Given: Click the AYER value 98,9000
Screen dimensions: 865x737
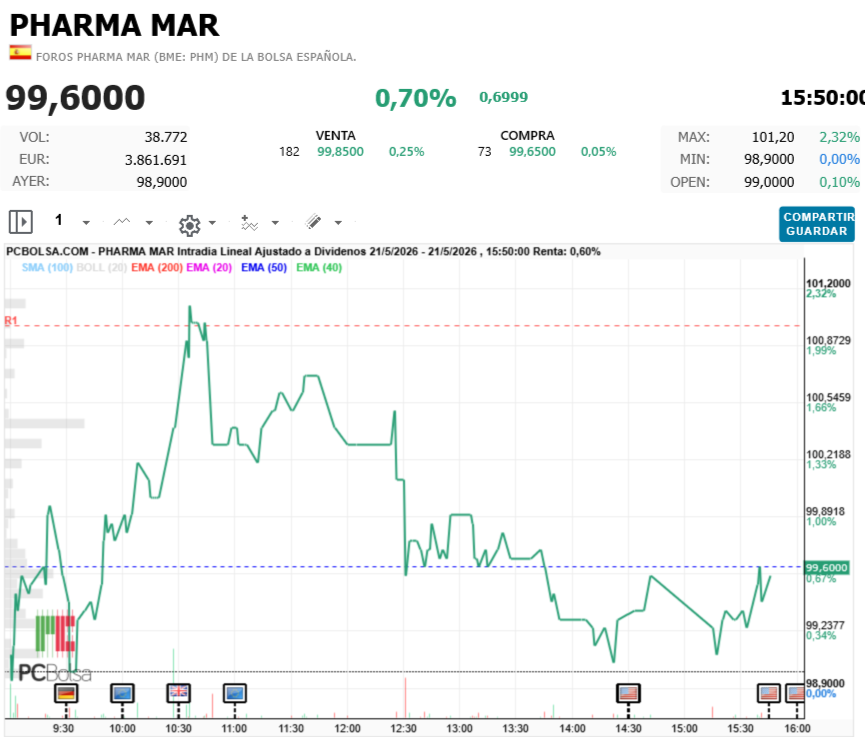Looking at the screenshot, I should (162, 182).
